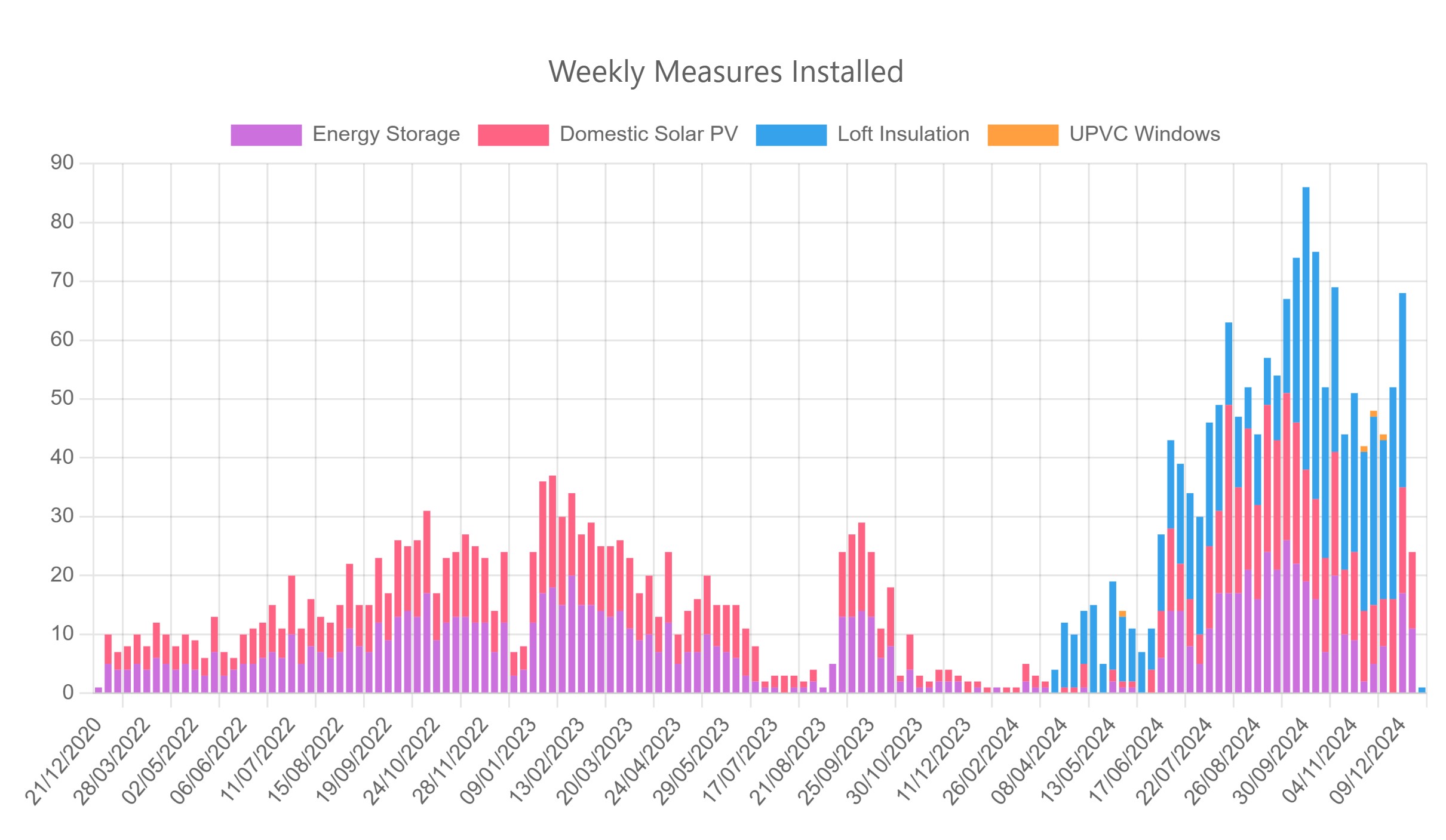Click the 29/05/2023 x-axis date label
1446x840 pixels.
(x=692, y=761)
